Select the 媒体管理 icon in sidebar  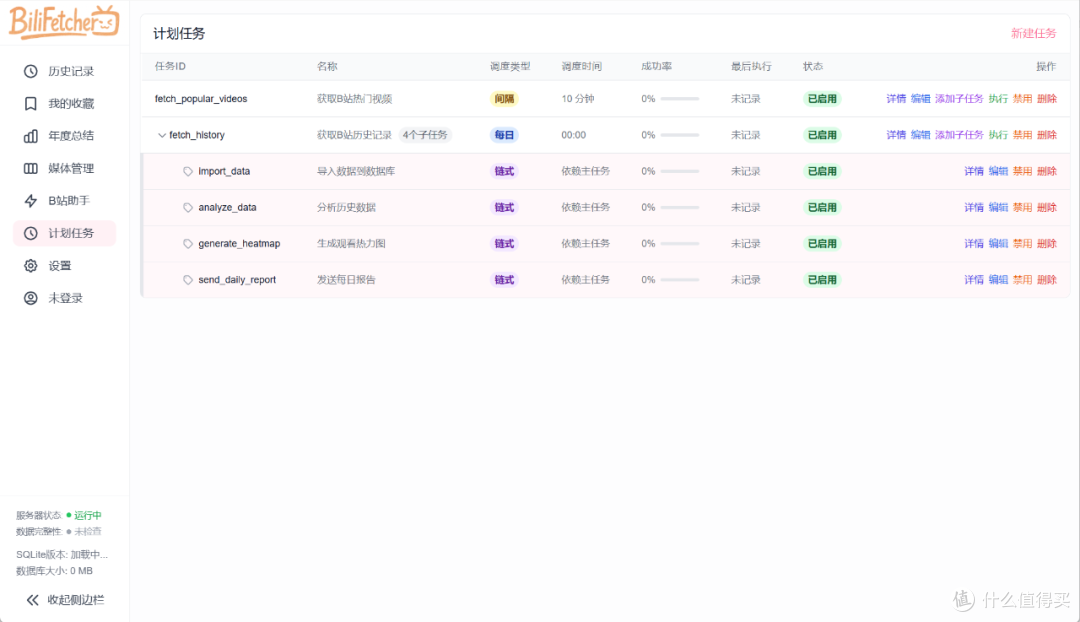30,168
